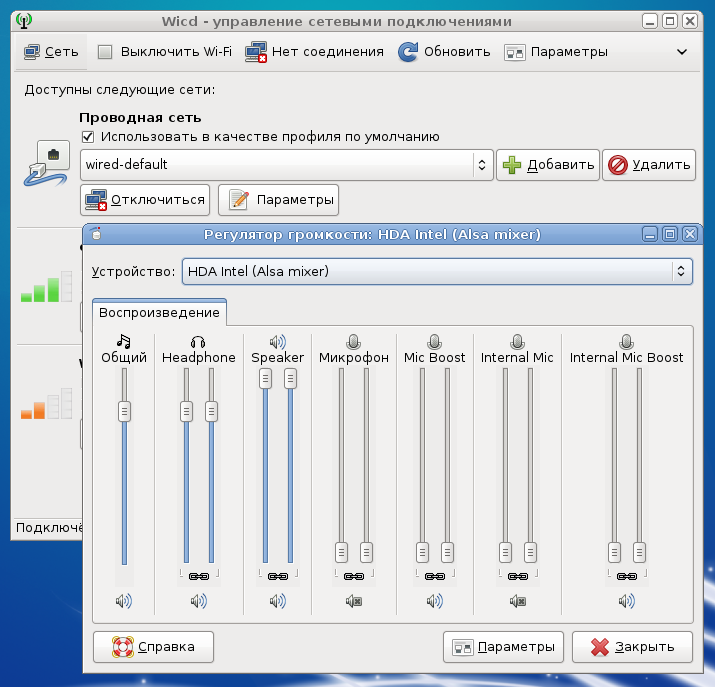Select the Воспроизведение tab
Image resolution: width=715 pixels, height=687 pixels.
tap(159, 313)
